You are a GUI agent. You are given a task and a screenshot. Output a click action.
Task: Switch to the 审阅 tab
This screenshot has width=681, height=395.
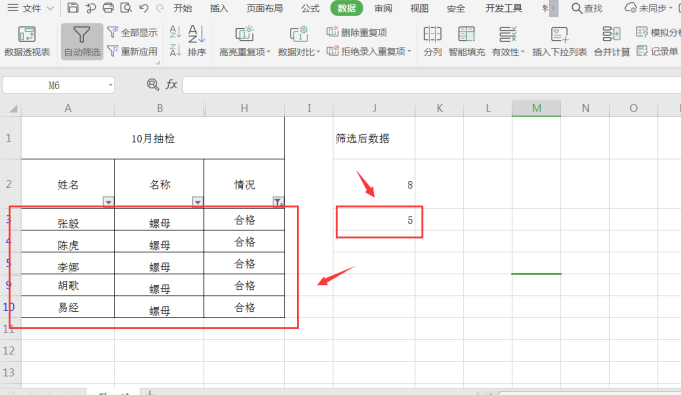[x=383, y=8]
